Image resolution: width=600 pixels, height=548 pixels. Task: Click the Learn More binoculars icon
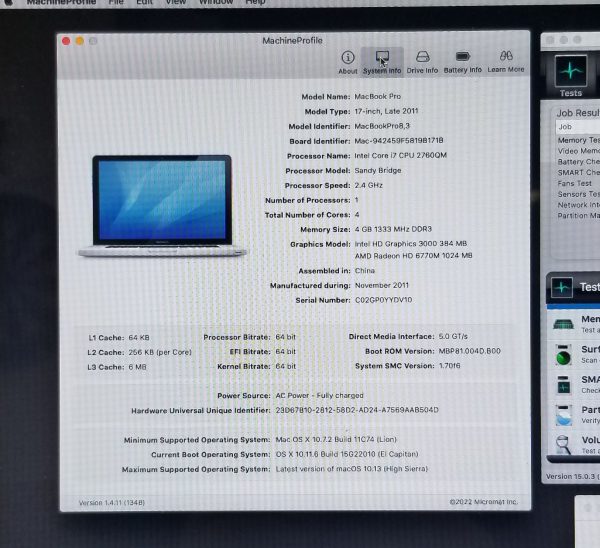click(506, 60)
